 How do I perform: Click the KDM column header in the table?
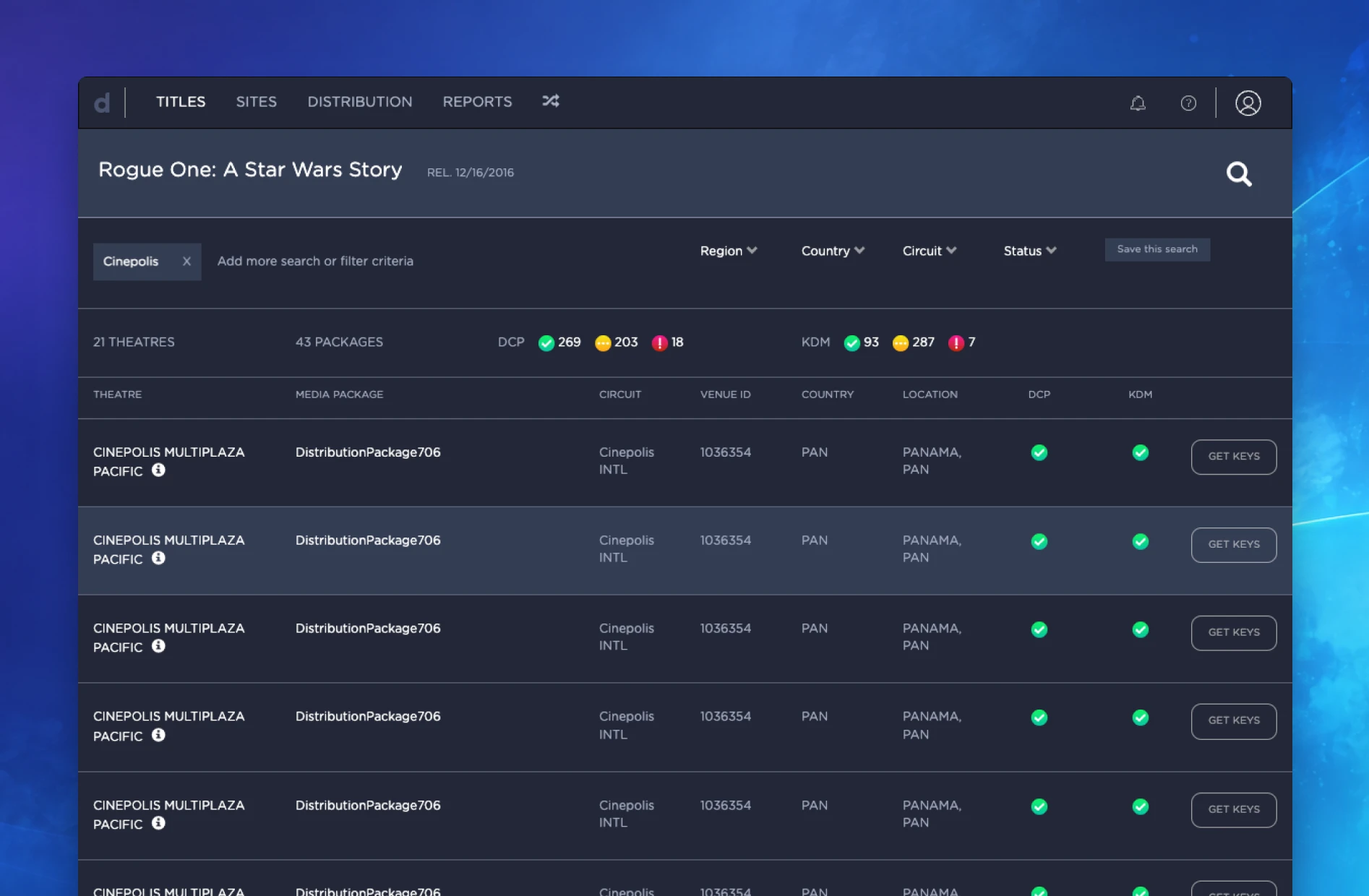(1141, 395)
